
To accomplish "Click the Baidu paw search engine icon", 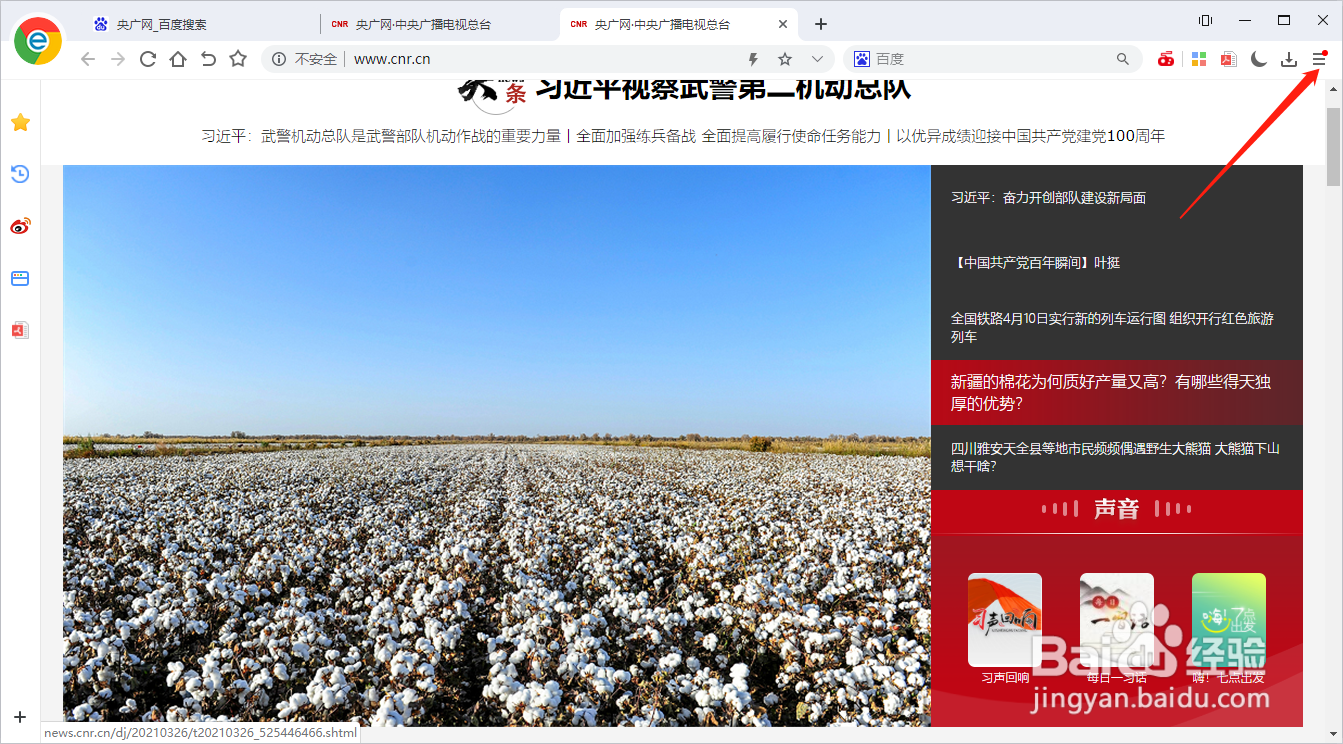I will tap(861, 59).
